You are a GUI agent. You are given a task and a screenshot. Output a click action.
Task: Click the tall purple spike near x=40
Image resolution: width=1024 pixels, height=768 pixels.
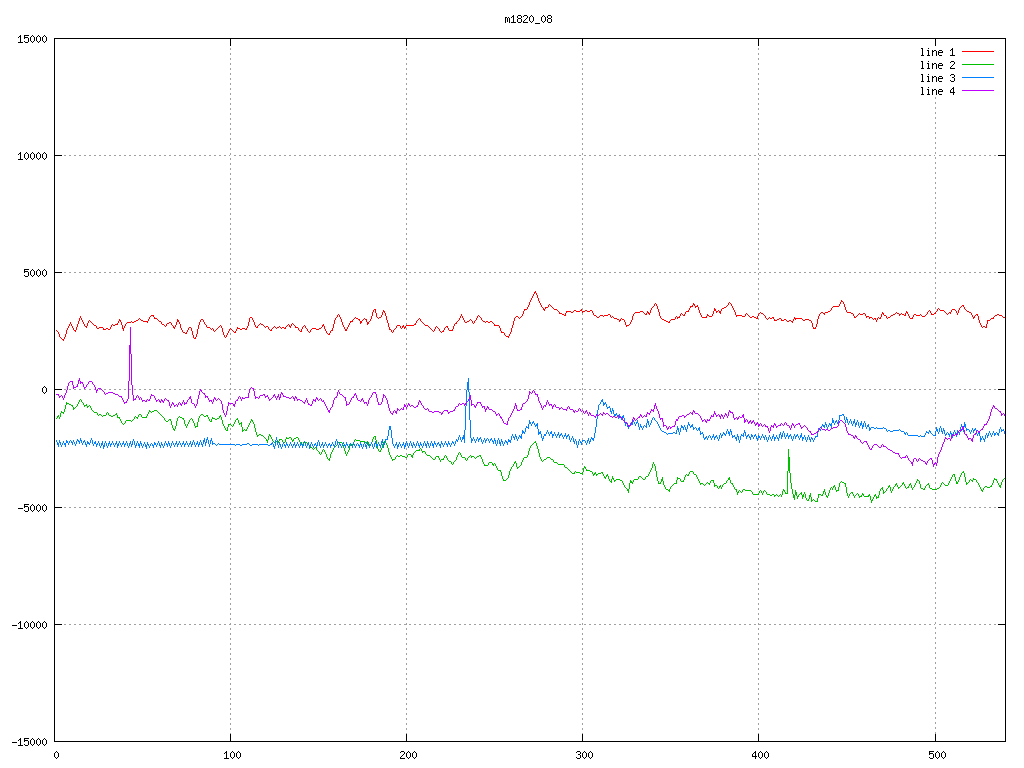click(x=130, y=362)
